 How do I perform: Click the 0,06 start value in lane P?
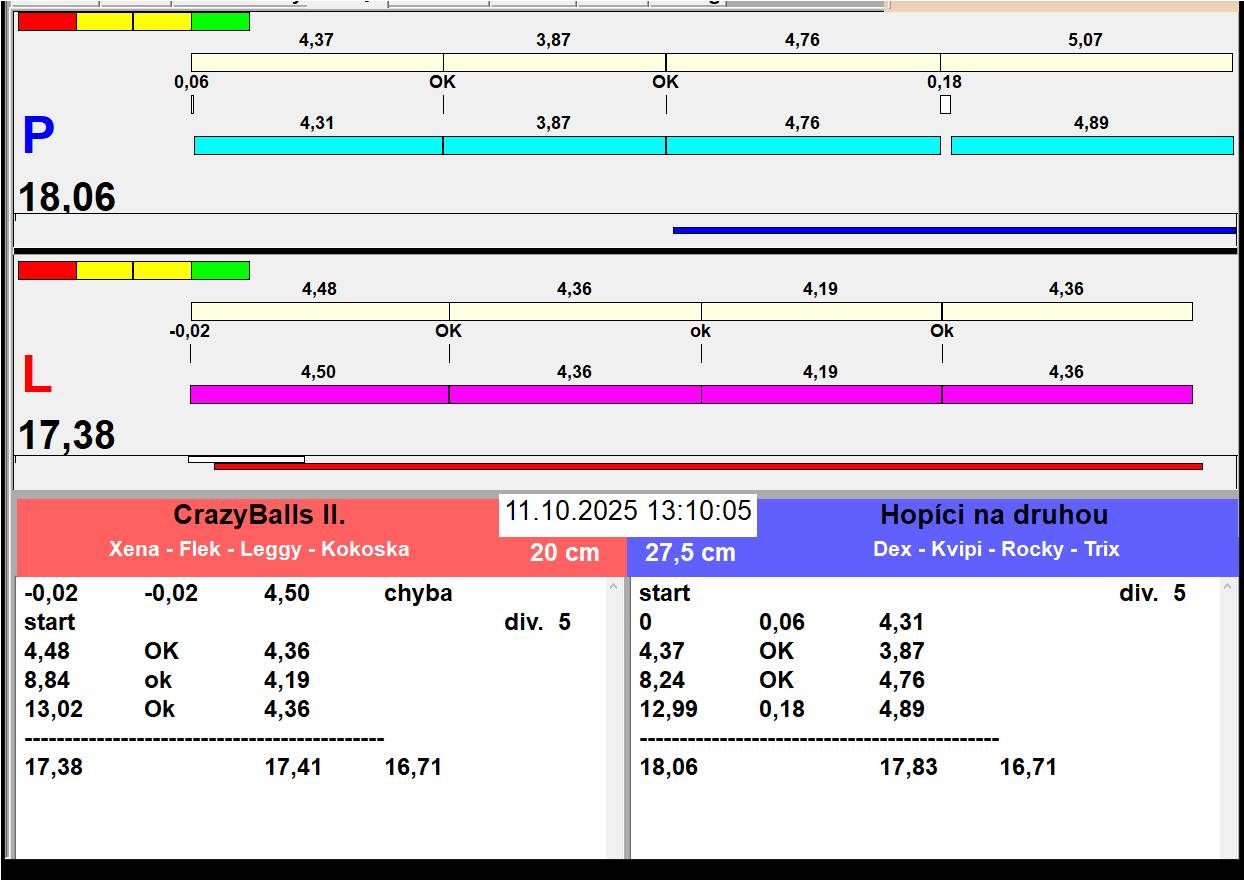pyautogui.click(x=191, y=82)
